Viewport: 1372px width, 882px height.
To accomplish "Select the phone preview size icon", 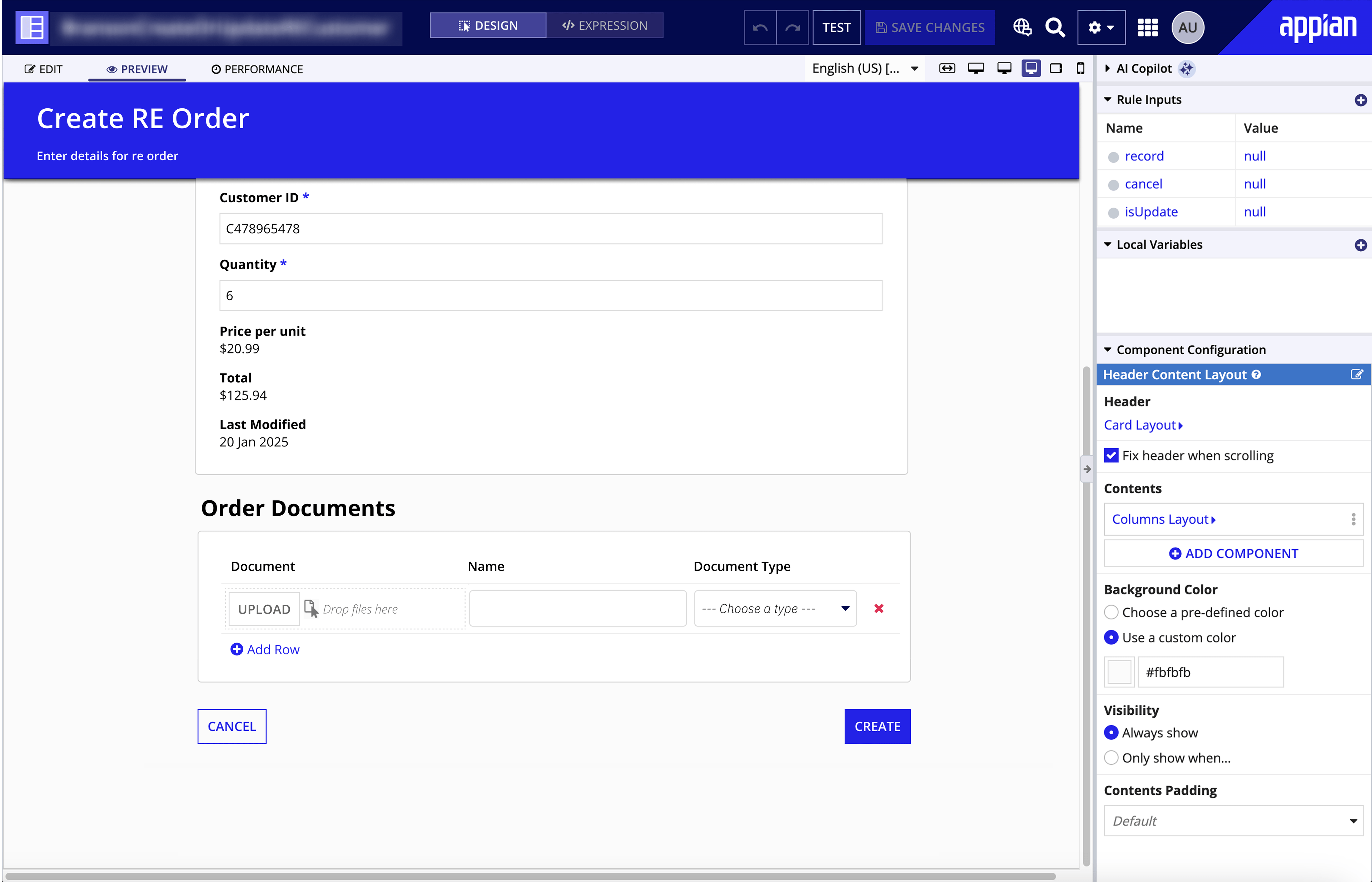I will pos(1080,69).
